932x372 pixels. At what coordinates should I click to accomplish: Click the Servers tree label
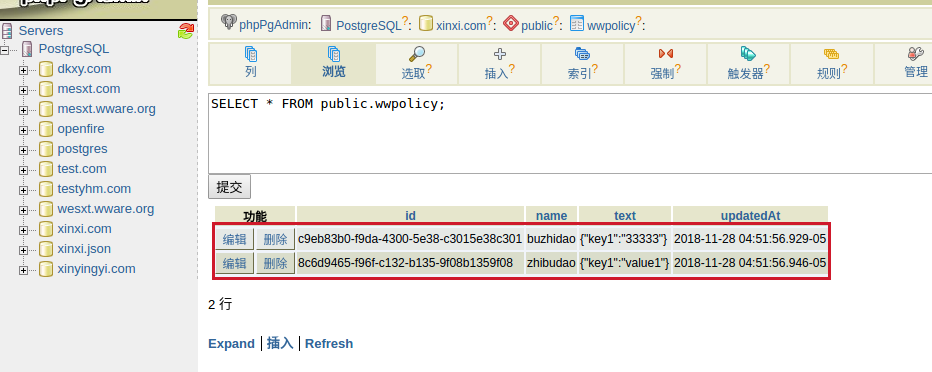pyautogui.click(x=41, y=31)
